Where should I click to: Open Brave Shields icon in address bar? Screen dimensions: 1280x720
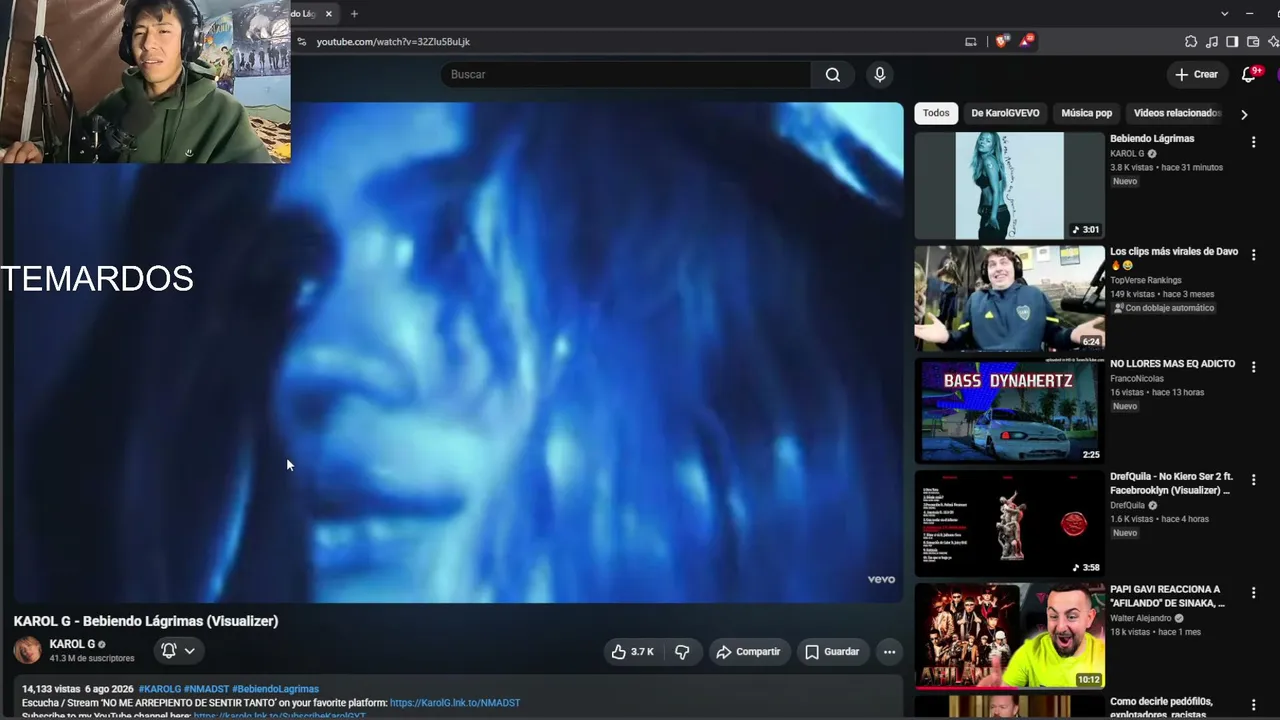coord(1003,42)
